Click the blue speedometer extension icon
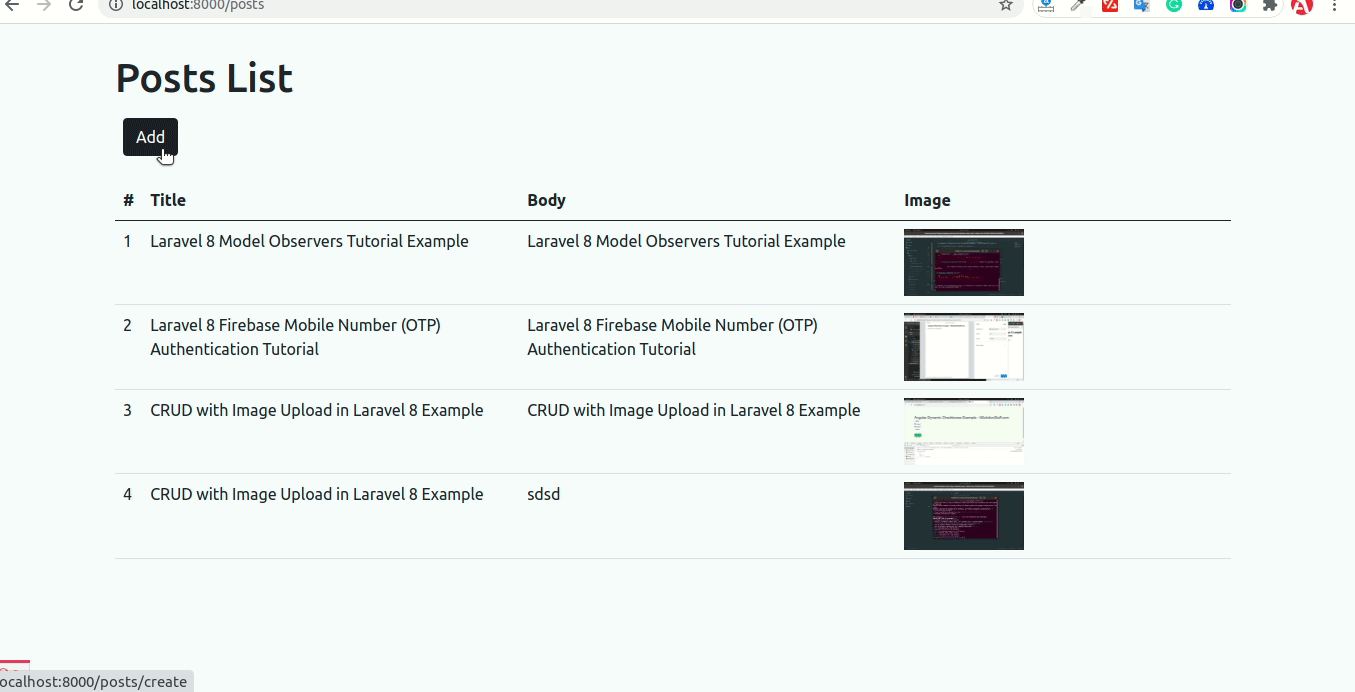Viewport: 1355px width, 692px height. (x=1205, y=7)
